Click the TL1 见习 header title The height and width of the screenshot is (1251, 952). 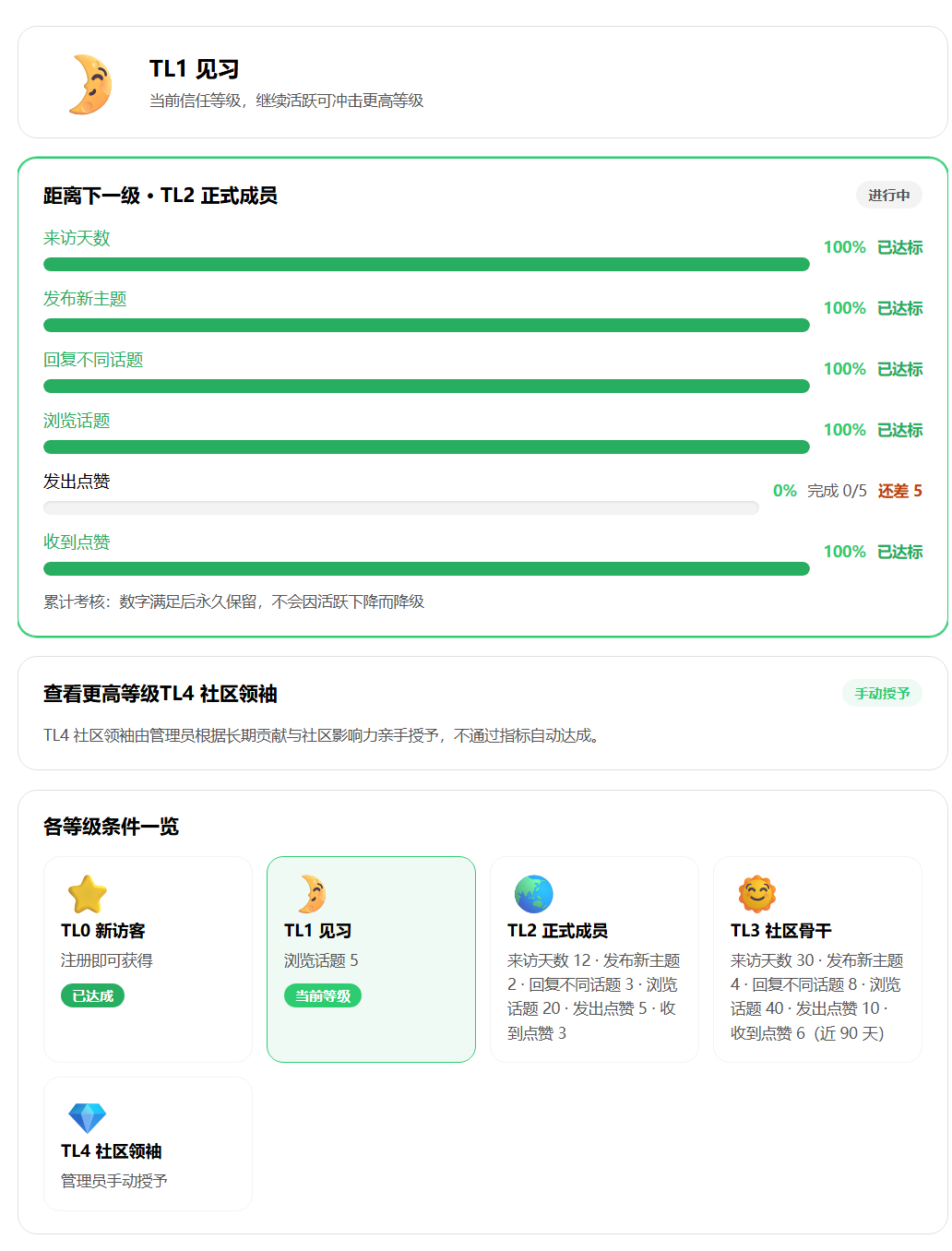point(195,69)
